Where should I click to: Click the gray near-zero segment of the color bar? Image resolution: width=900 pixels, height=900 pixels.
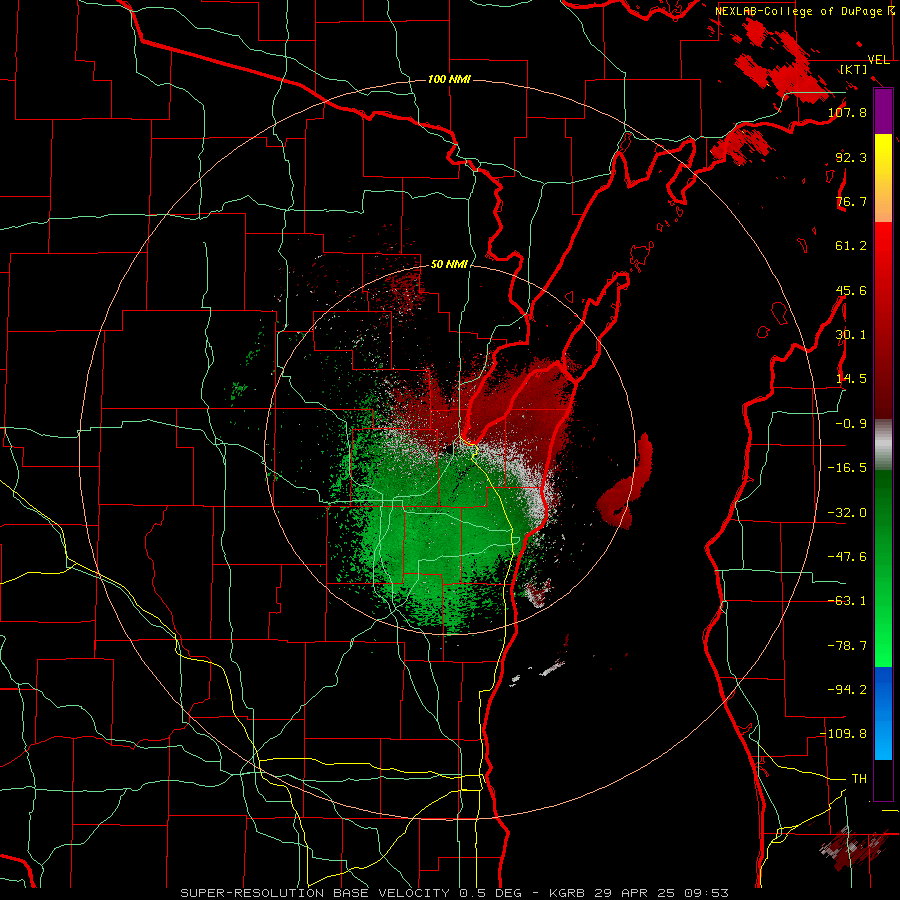click(883, 445)
